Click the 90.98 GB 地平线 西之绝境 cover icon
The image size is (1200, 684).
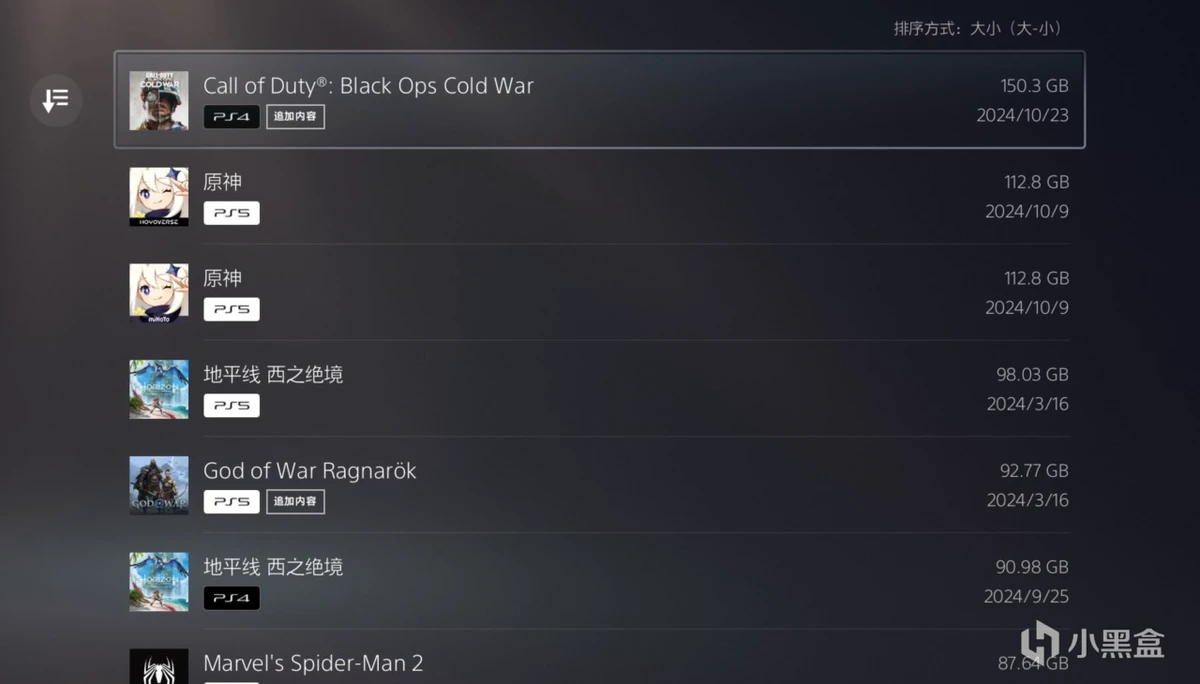(159, 581)
